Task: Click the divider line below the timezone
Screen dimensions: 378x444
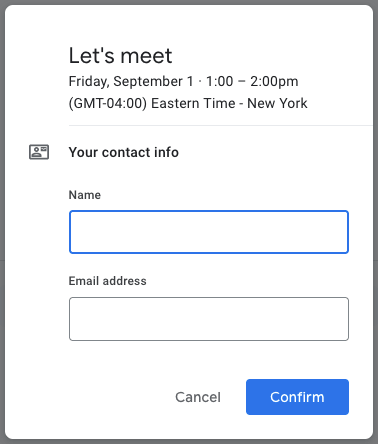Action: click(221, 126)
